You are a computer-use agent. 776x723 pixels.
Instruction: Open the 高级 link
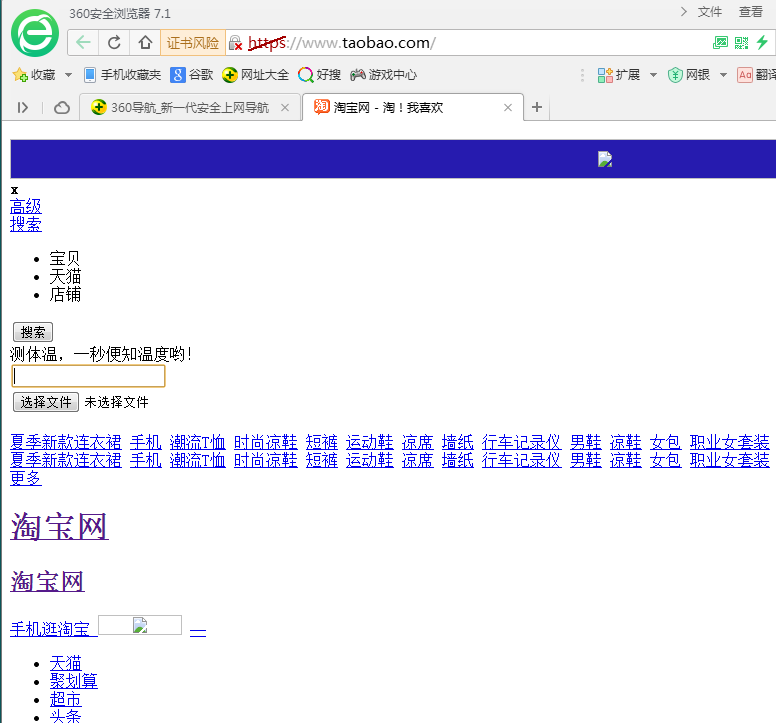pyautogui.click(x=26, y=206)
